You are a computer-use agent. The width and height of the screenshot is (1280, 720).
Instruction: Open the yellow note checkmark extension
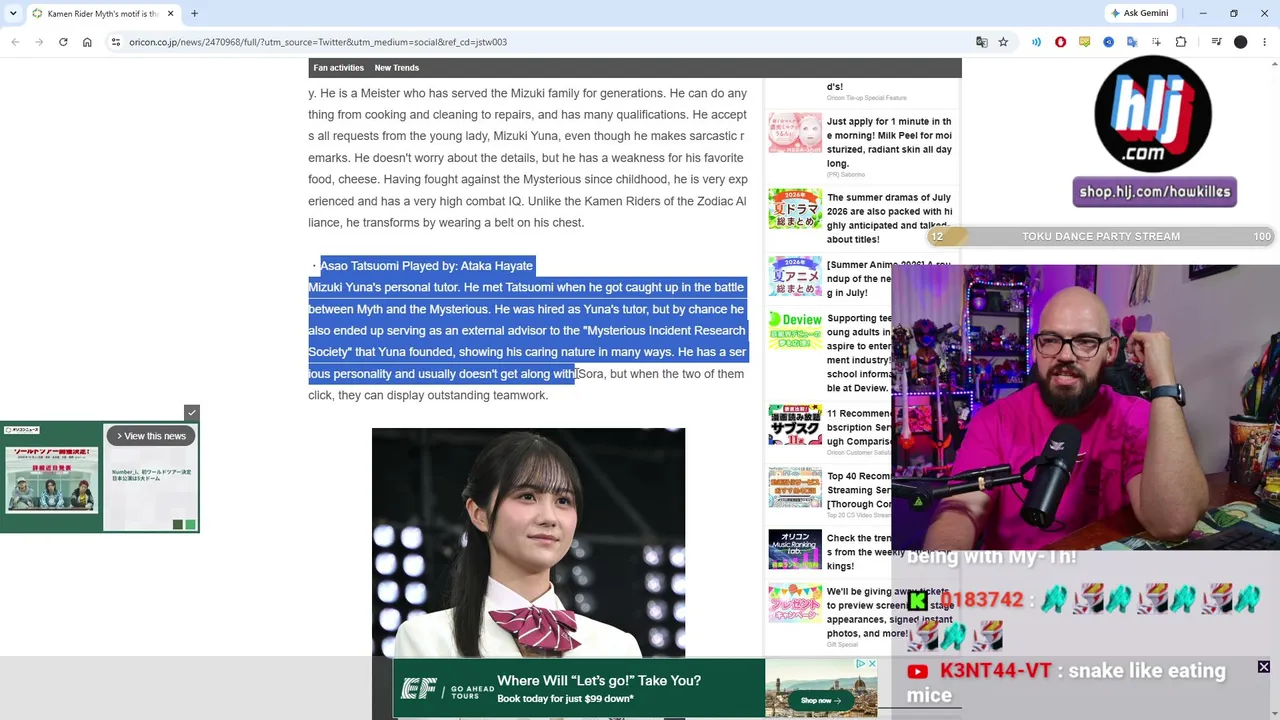tap(1084, 42)
